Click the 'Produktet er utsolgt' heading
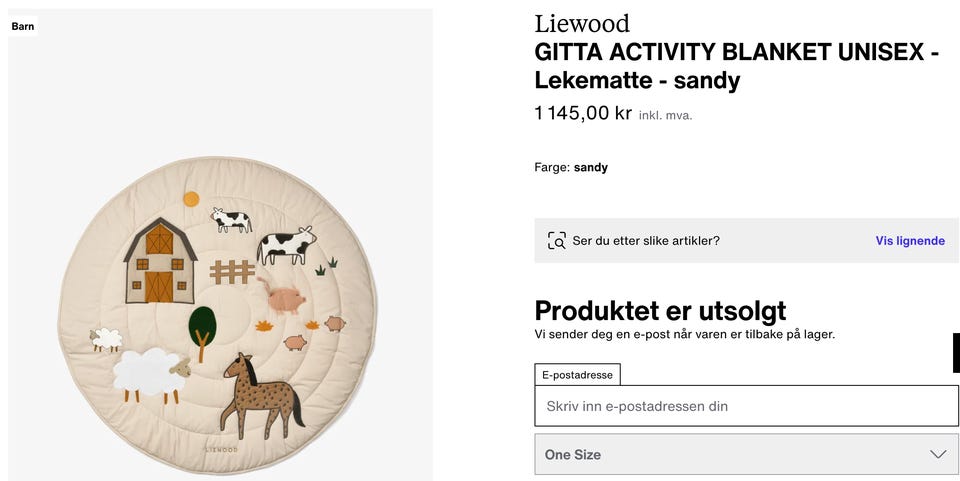 (x=660, y=310)
